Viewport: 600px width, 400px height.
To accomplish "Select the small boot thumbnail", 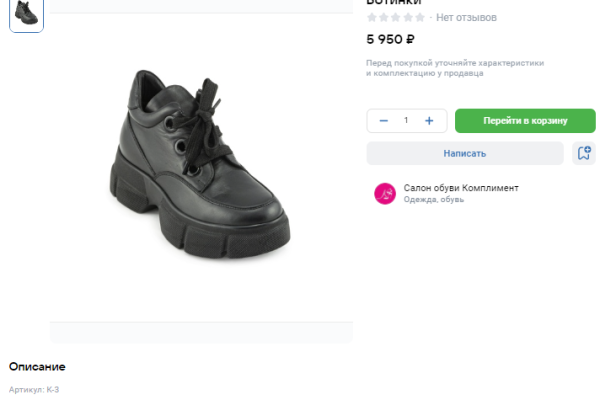I will (27, 14).
